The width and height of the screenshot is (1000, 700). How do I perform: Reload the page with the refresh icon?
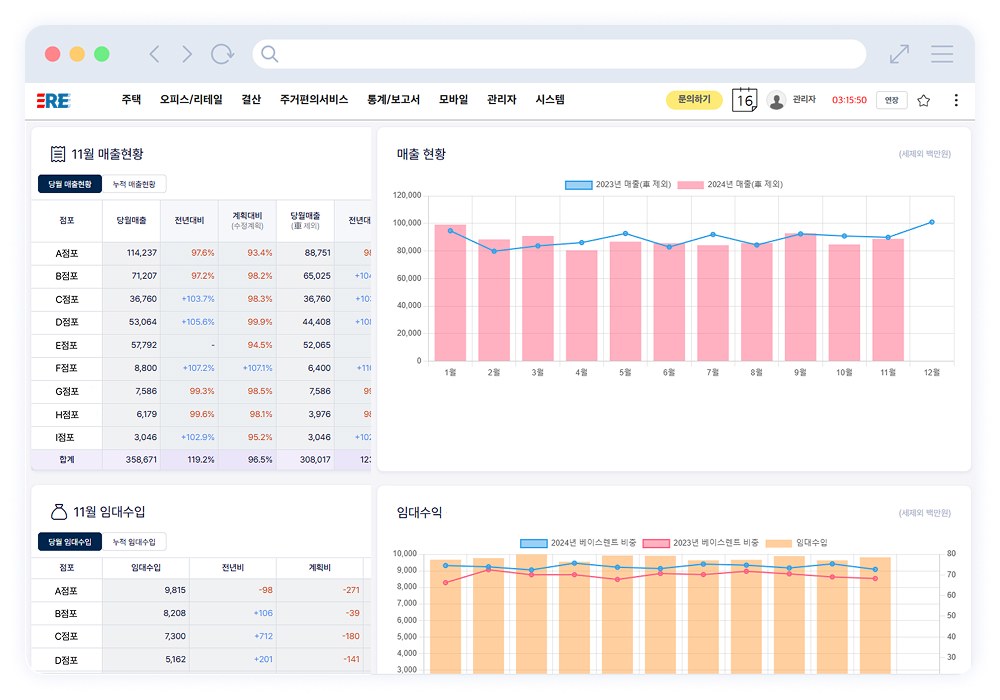point(223,54)
